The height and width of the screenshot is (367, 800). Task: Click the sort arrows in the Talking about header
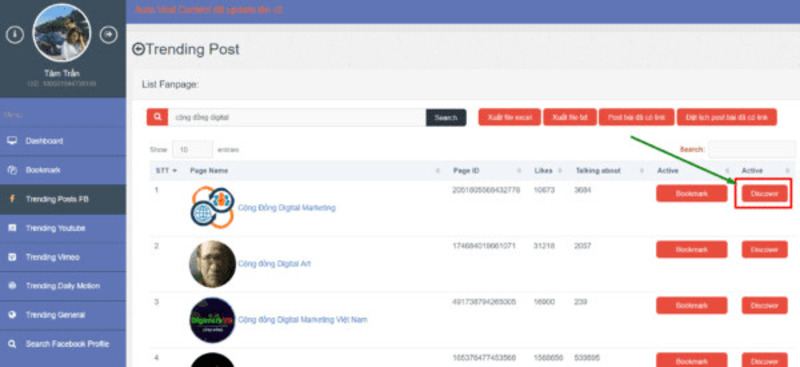pos(641,170)
